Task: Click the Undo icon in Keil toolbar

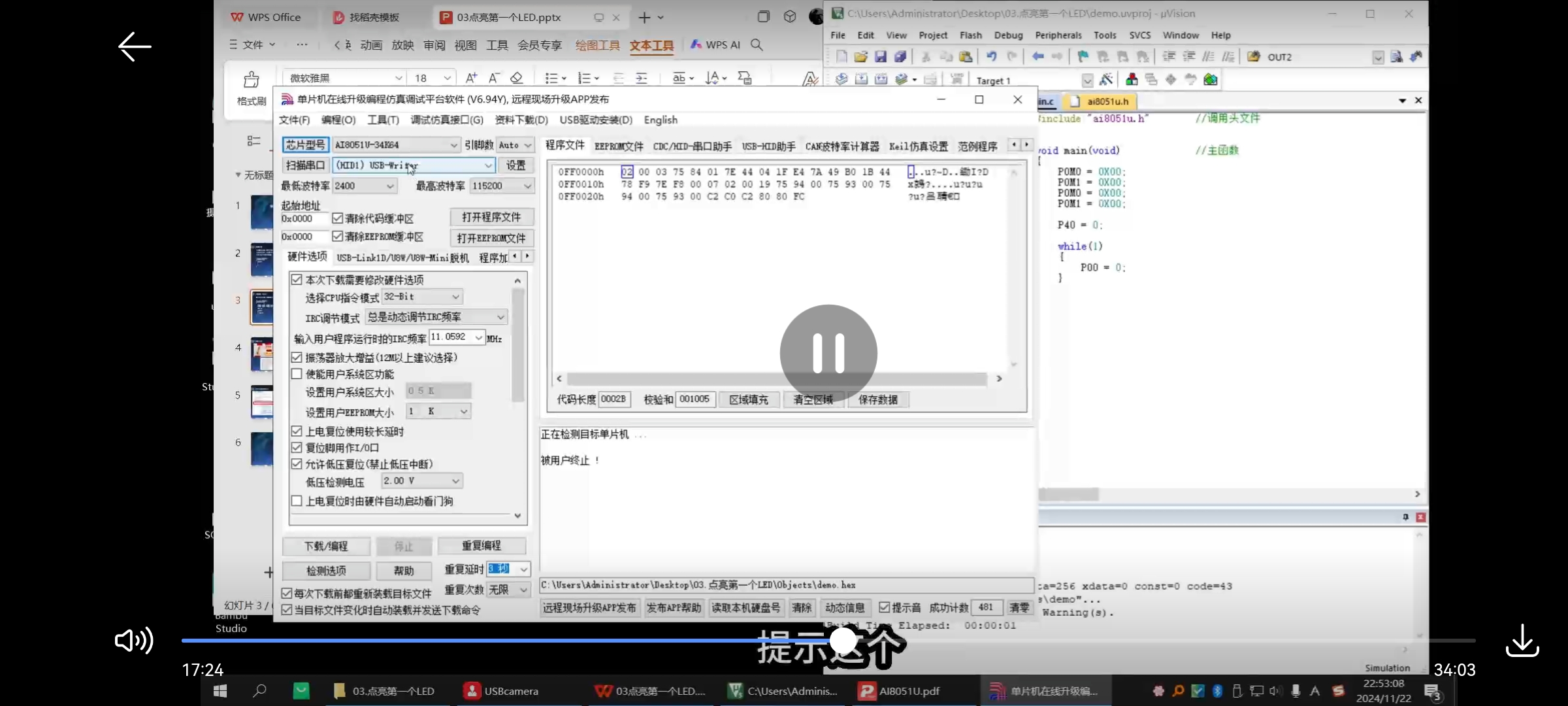Action: (991, 57)
